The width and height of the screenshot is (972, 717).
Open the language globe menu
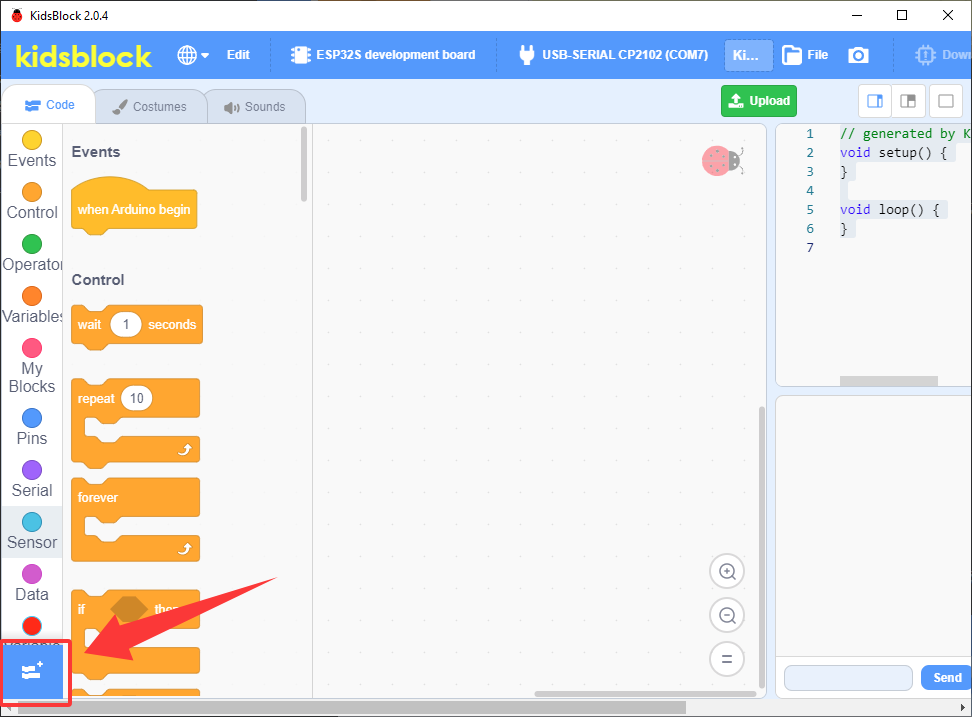pos(193,55)
